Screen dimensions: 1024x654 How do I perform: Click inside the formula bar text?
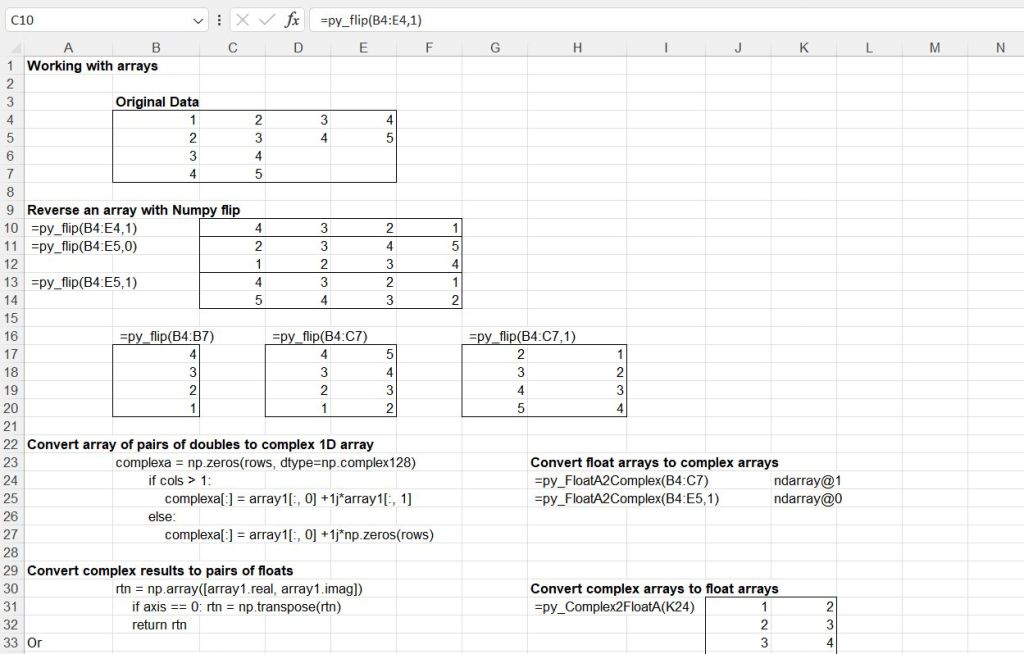point(600,20)
